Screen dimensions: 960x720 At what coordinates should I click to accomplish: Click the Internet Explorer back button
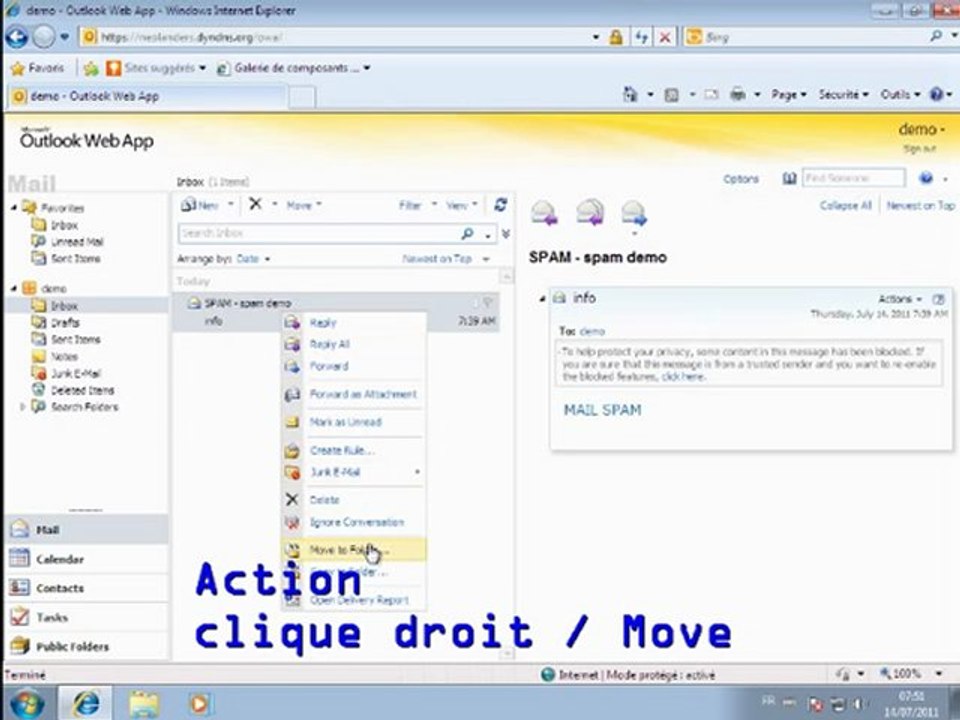coord(17,37)
